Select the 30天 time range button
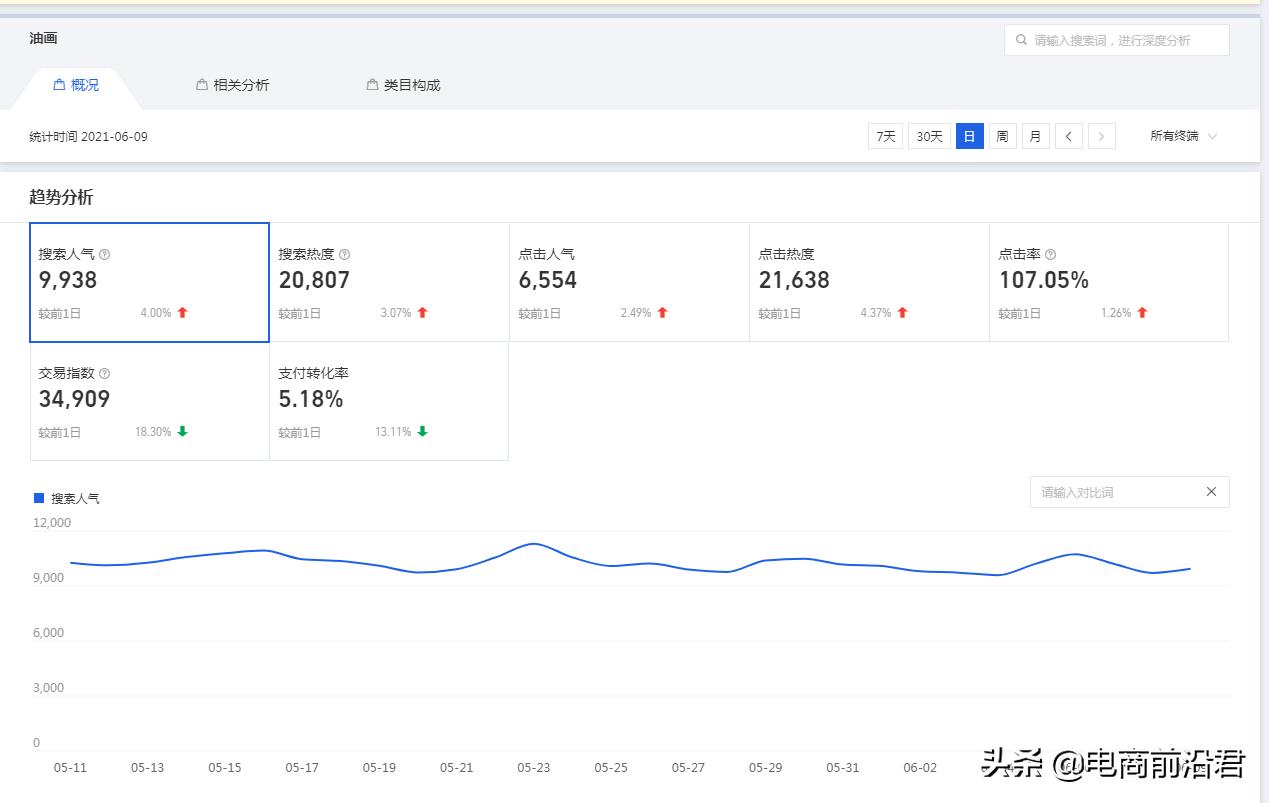Viewport: 1269px width, 803px height. pos(929,136)
